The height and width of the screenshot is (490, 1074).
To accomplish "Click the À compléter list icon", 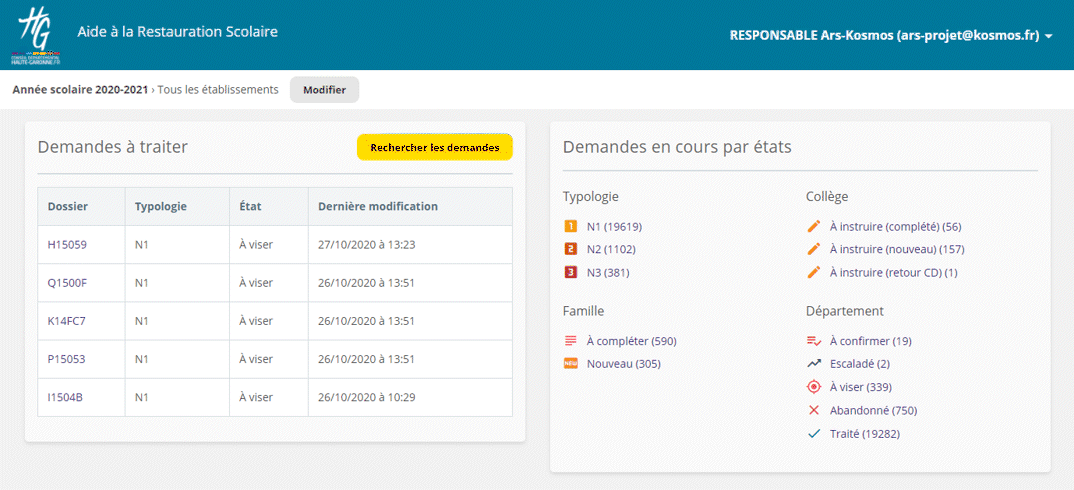I will [x=571, y=341].
